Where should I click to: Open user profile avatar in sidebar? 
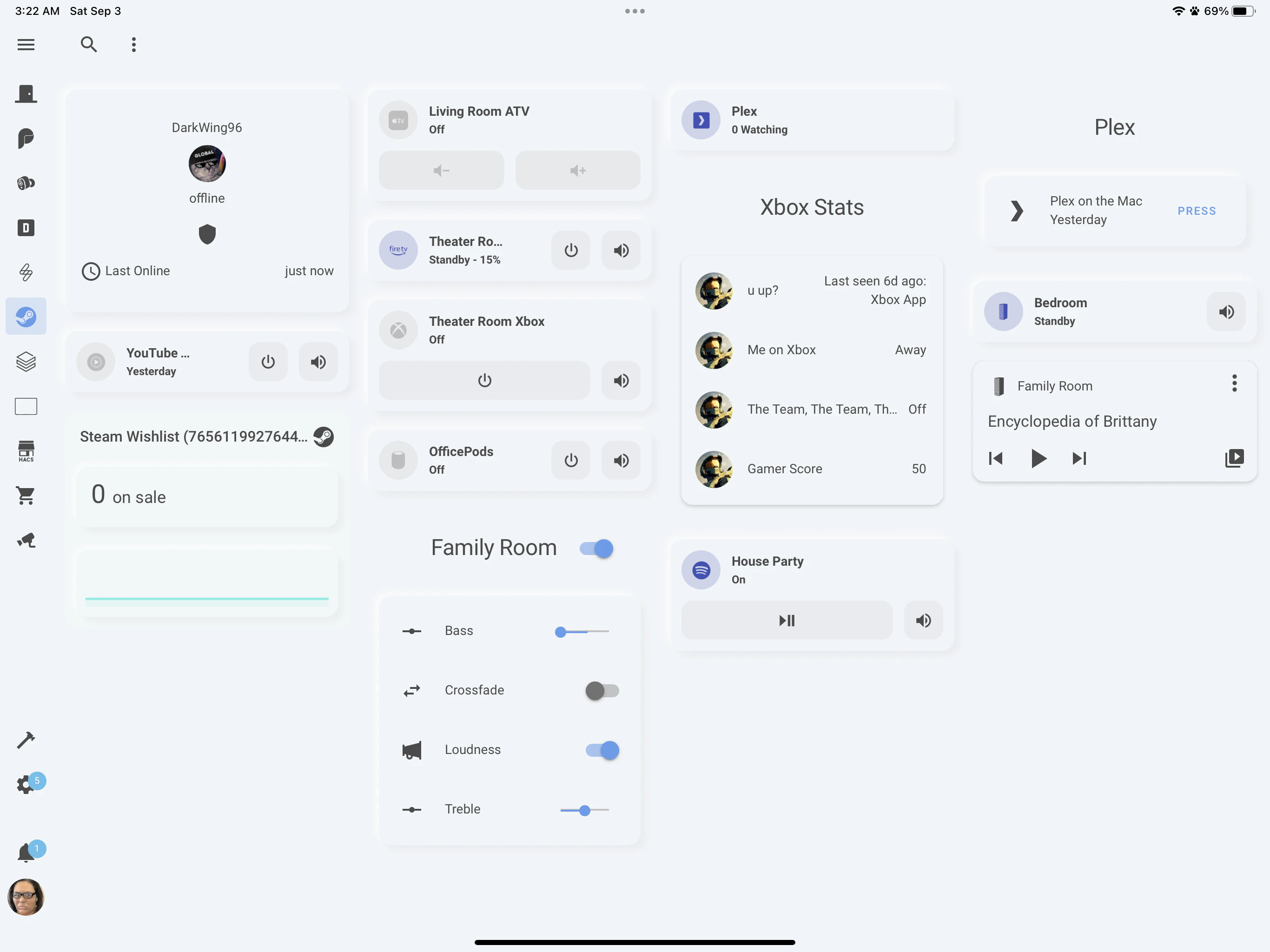[26, 897]
